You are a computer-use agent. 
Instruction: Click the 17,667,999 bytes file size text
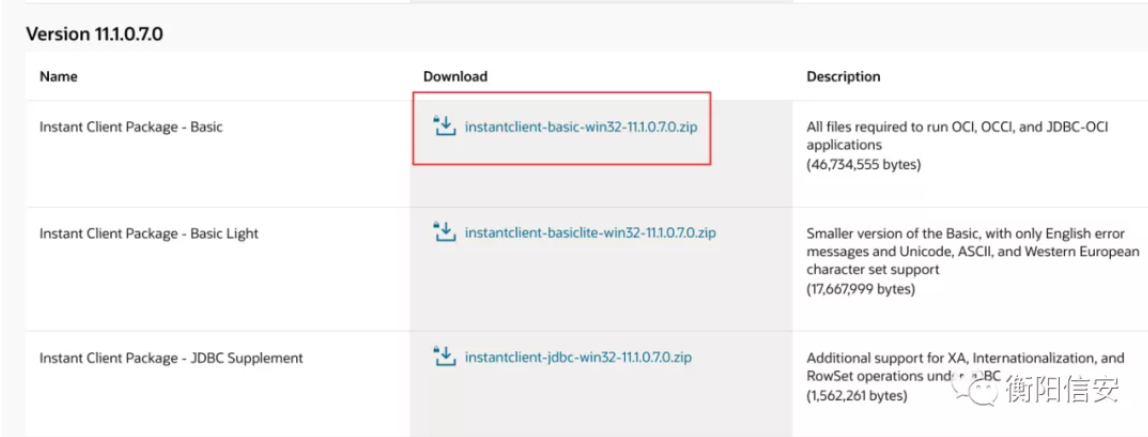click(x=861, y=290)
